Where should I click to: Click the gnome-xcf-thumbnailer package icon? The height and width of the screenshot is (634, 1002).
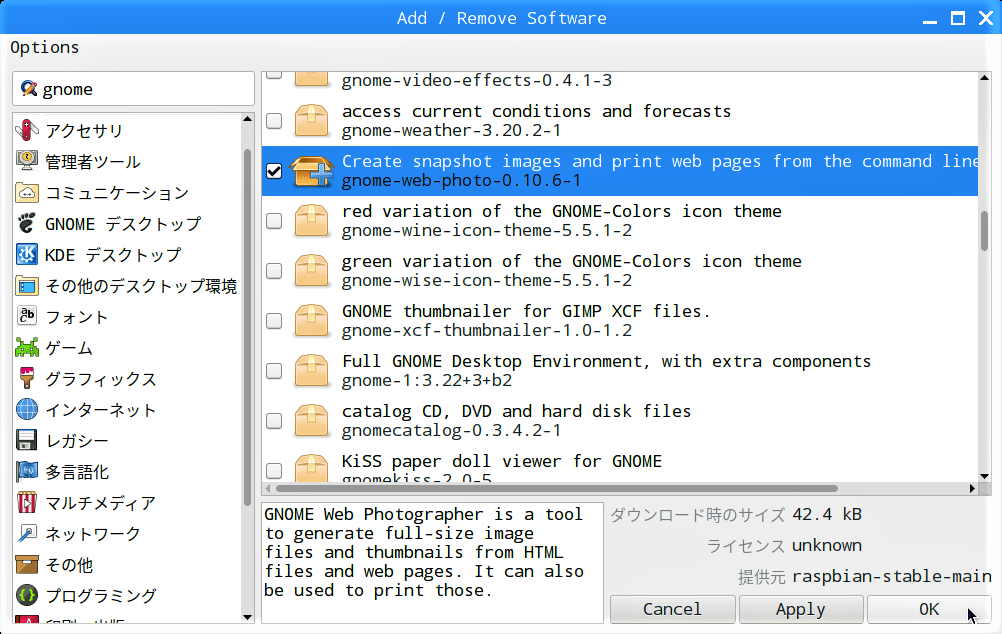tap(311, 320)
